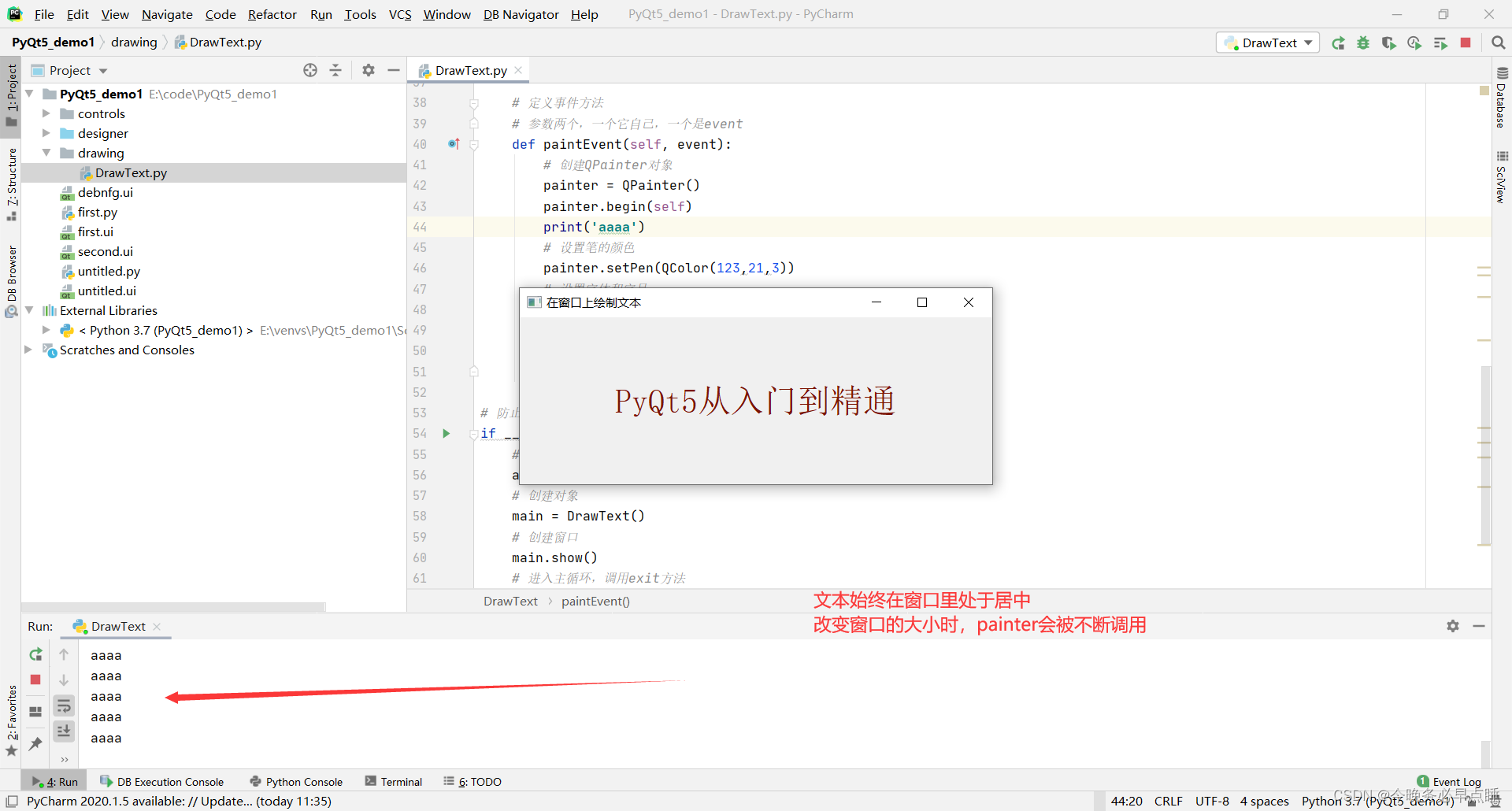
Task: Click the paintEvent() breadcrumb
Action: 595,601
